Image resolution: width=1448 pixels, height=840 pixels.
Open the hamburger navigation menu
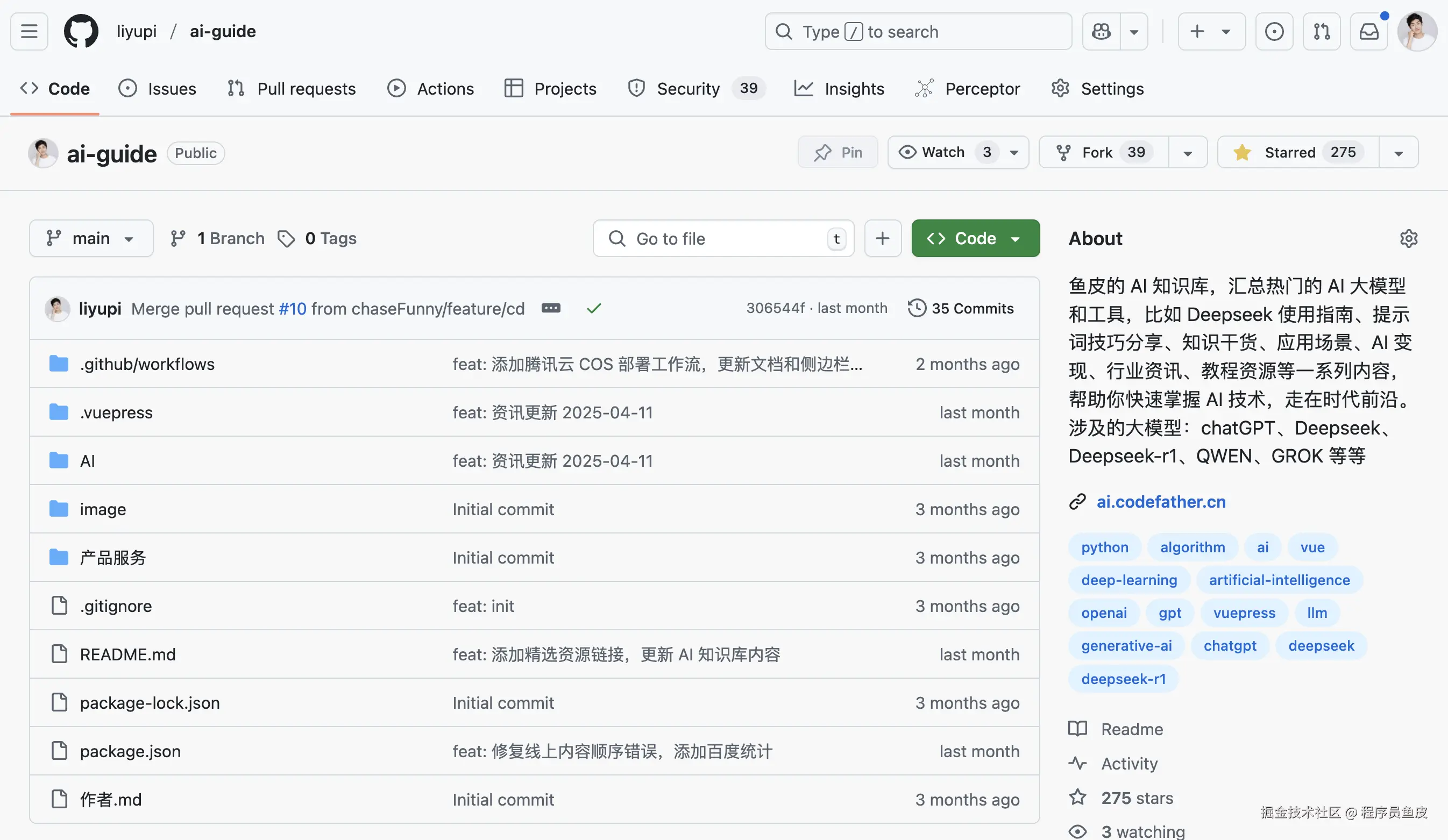(x=29, y=32)
